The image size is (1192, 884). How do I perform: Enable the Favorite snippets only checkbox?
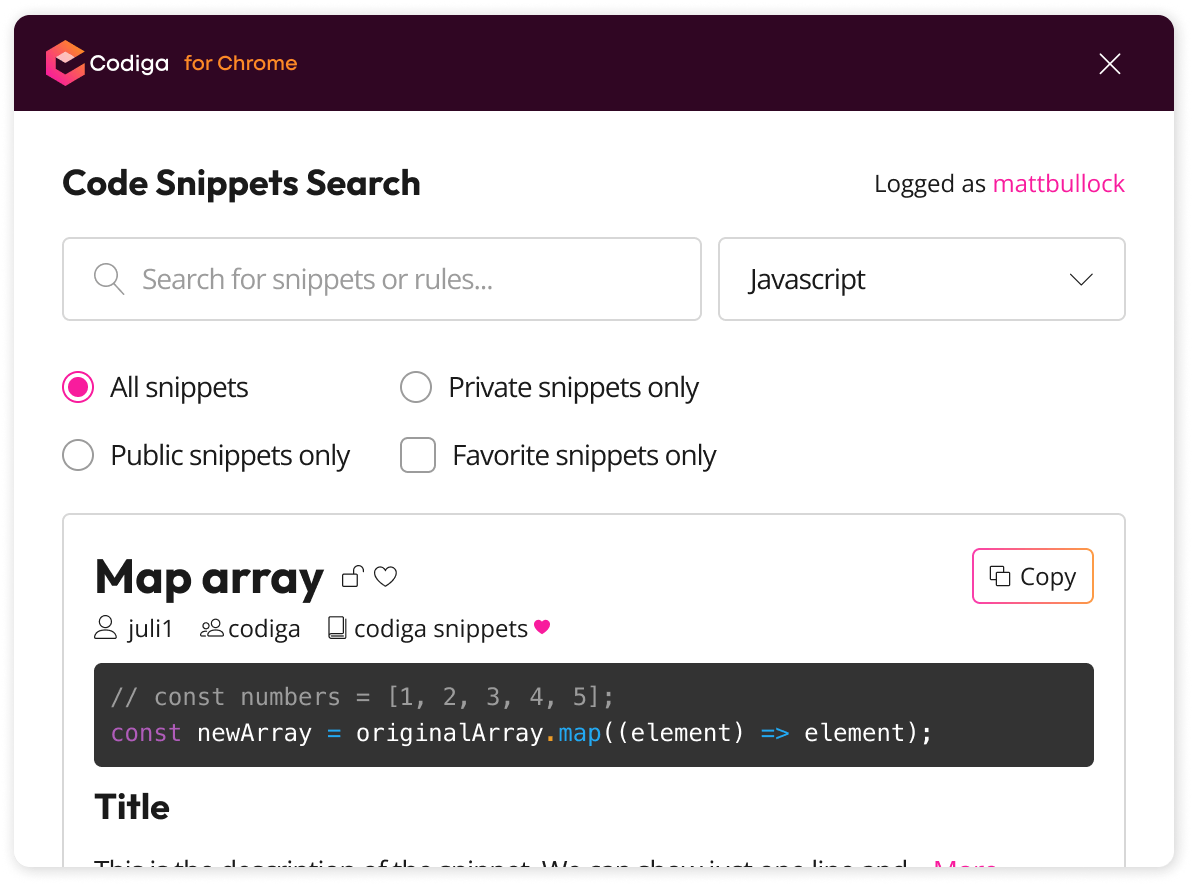point(418,455)
